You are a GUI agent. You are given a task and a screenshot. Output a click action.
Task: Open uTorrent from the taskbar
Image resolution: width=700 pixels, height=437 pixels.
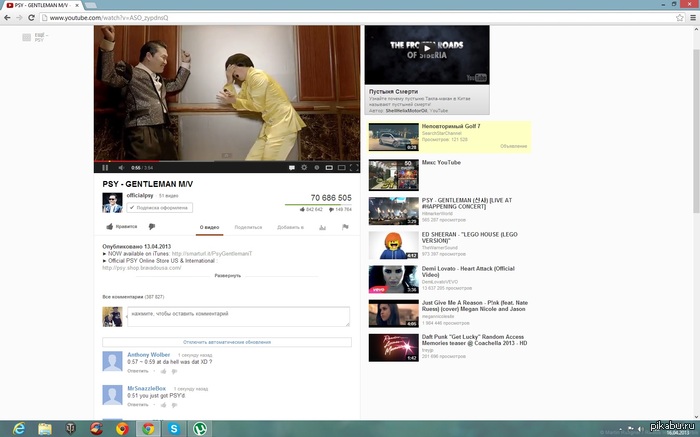click(x=200, y=429)
